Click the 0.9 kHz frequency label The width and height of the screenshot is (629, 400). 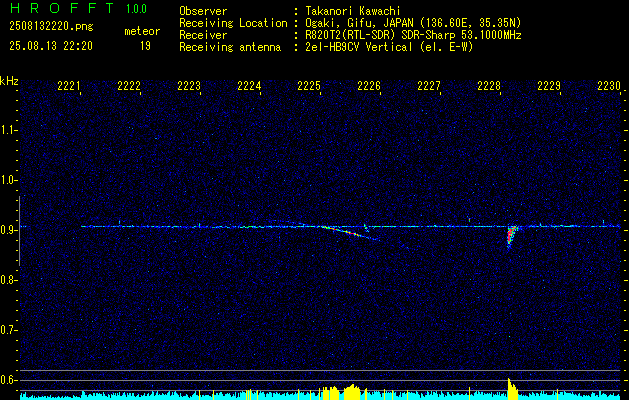[6, 230]
